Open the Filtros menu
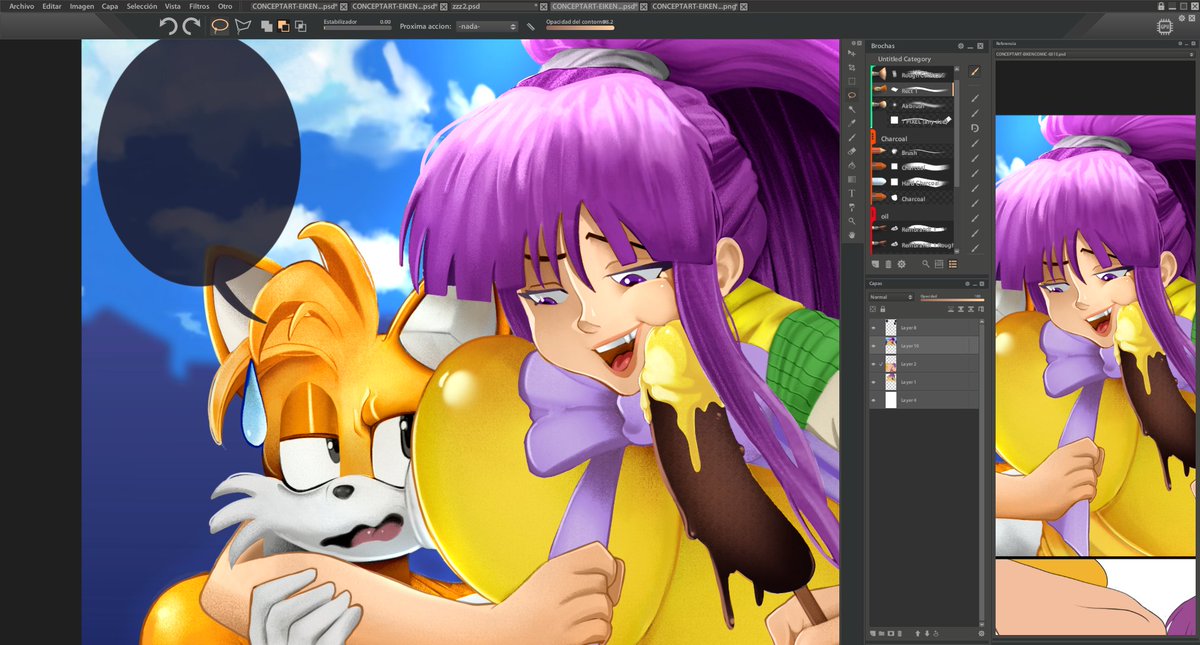Image resolution: width=1200 pixels, height=645 pixels. tap(200, 6)
